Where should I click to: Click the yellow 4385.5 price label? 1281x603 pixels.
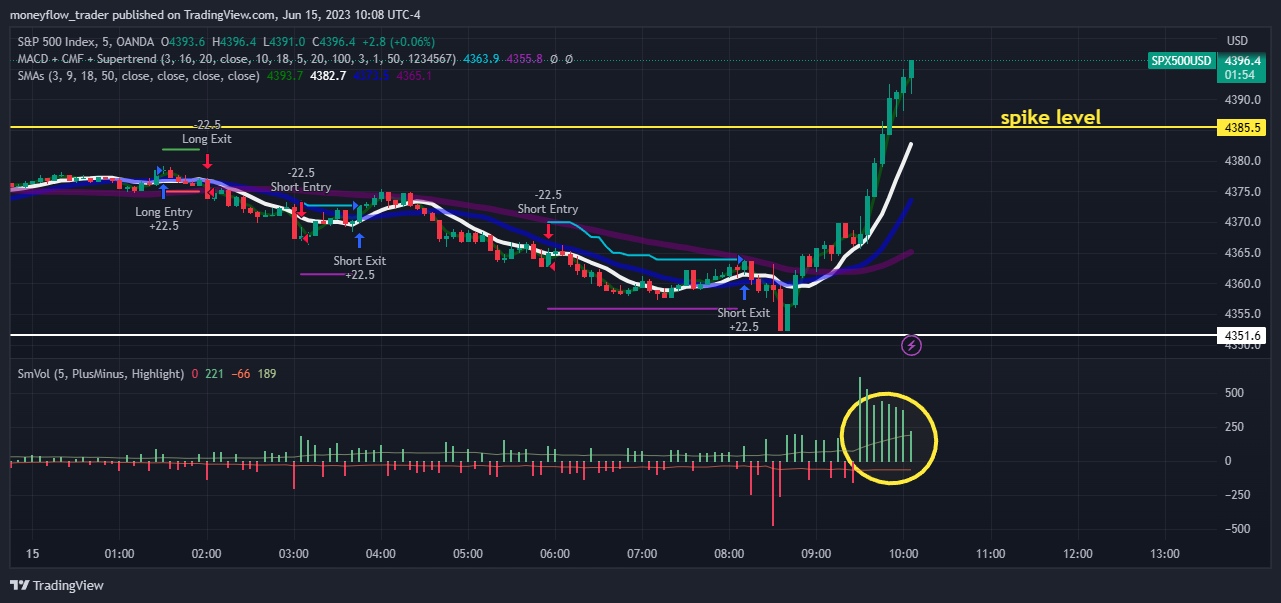point(1241,128)
